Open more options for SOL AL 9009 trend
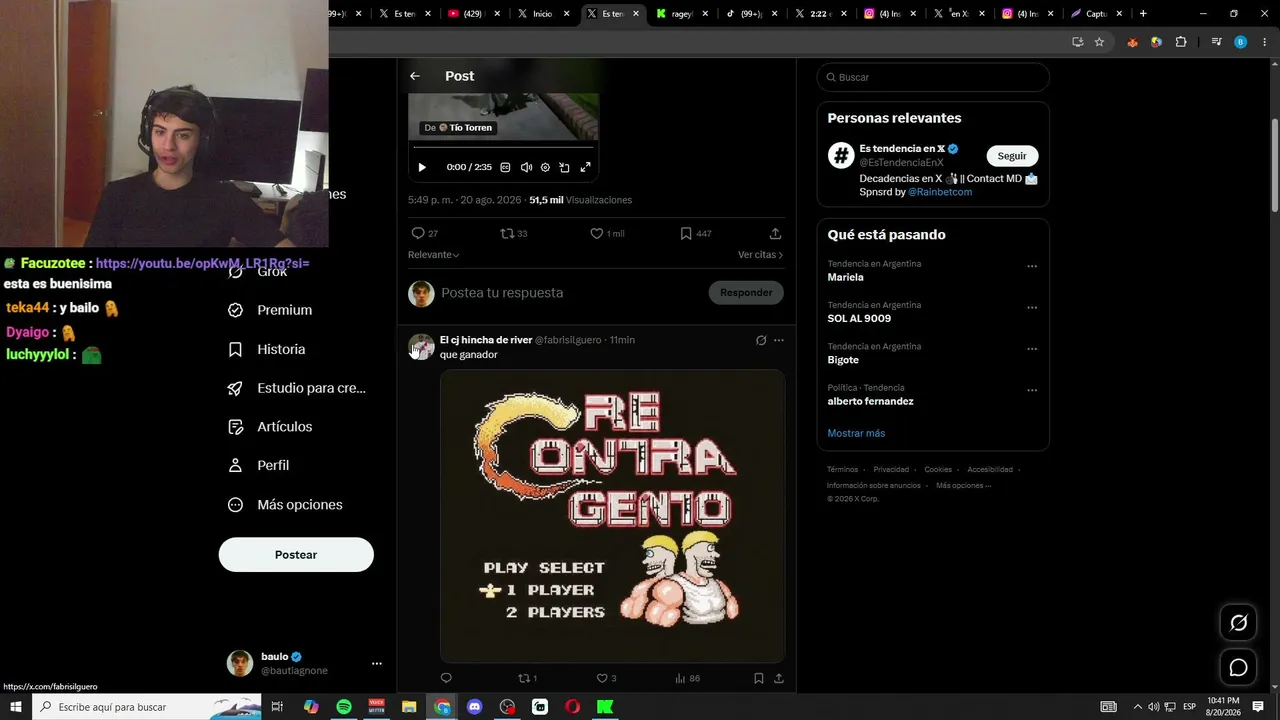 1032,308
